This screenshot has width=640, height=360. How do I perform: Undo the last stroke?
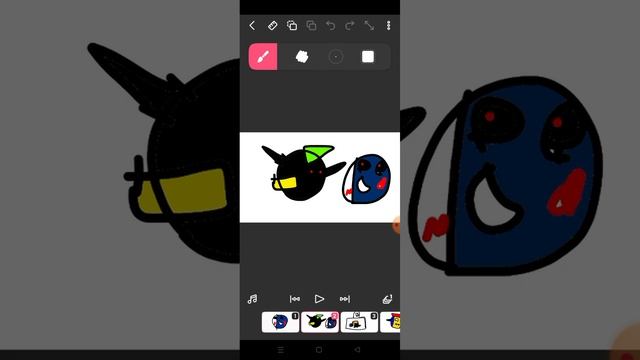tap(330, 25)
